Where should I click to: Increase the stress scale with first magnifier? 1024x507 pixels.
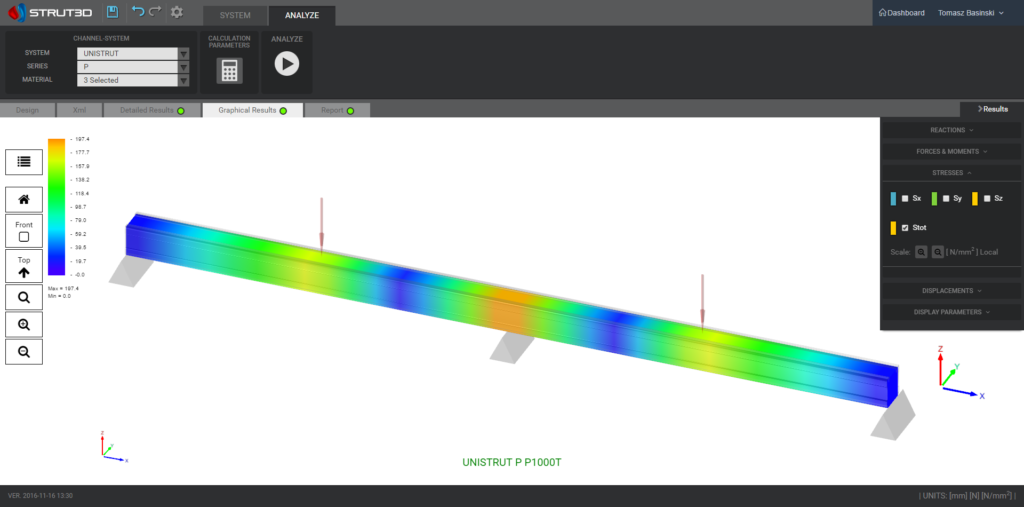click(921, 252)
